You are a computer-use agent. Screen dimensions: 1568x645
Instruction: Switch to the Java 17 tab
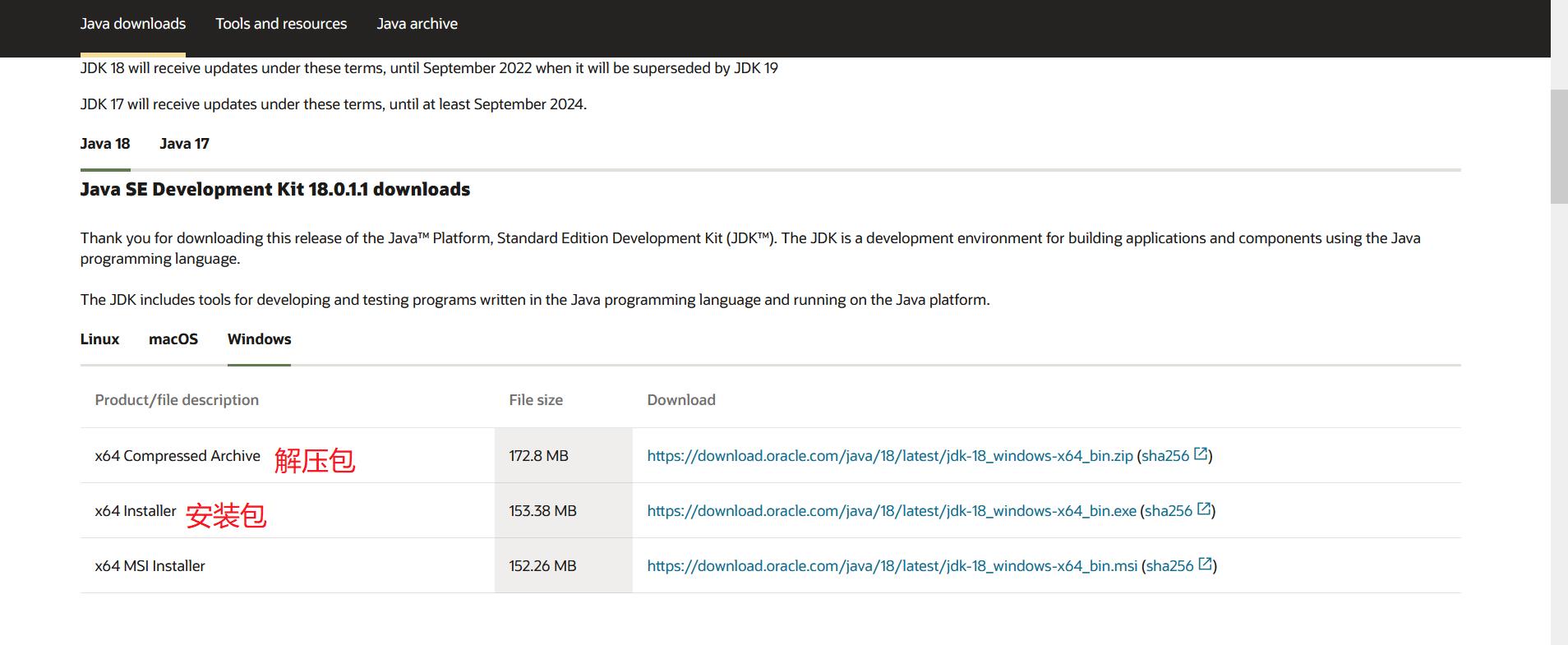[x=184, y=144]
